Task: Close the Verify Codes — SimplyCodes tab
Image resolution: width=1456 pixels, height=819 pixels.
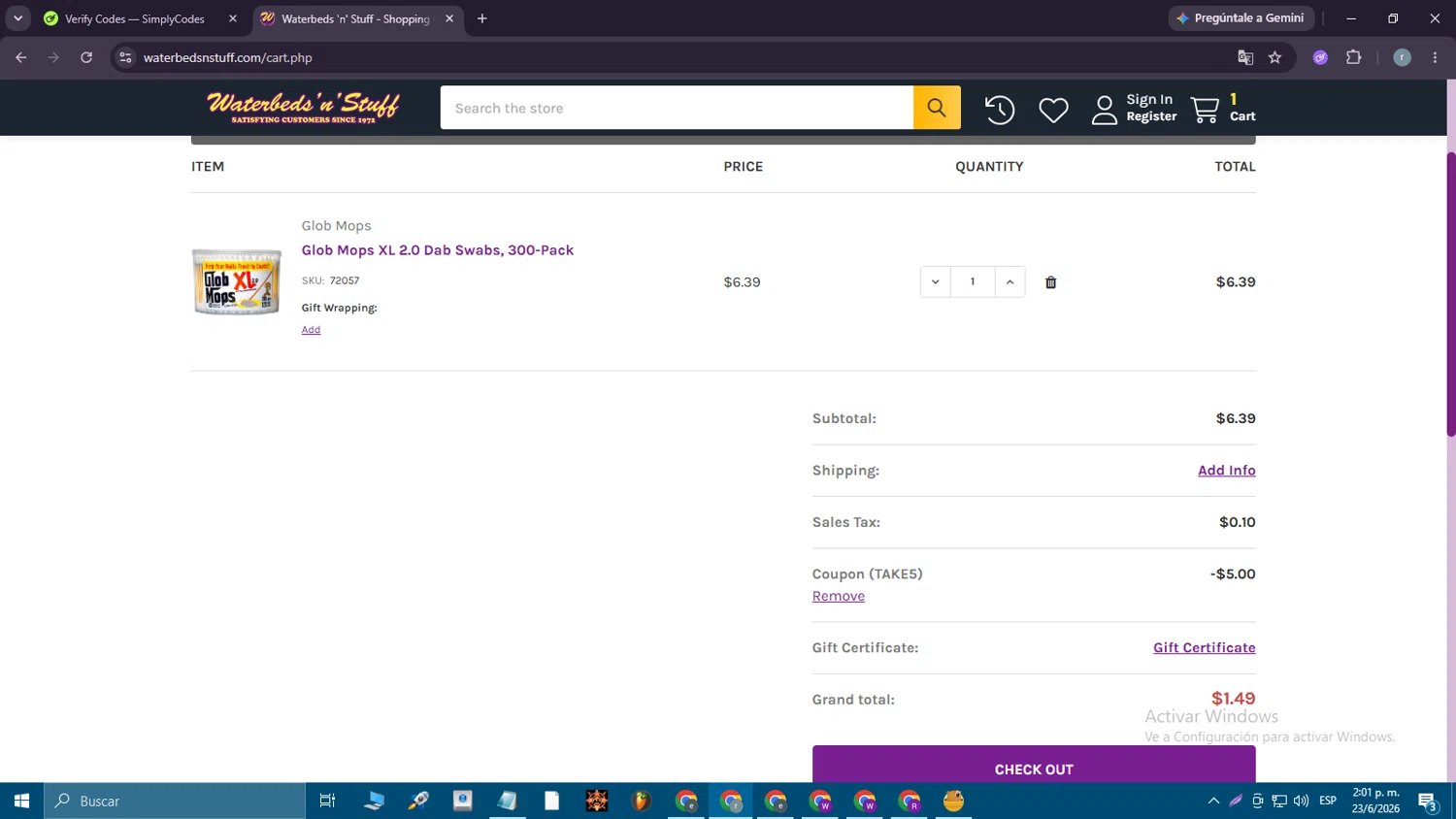Action: (233, 18)
